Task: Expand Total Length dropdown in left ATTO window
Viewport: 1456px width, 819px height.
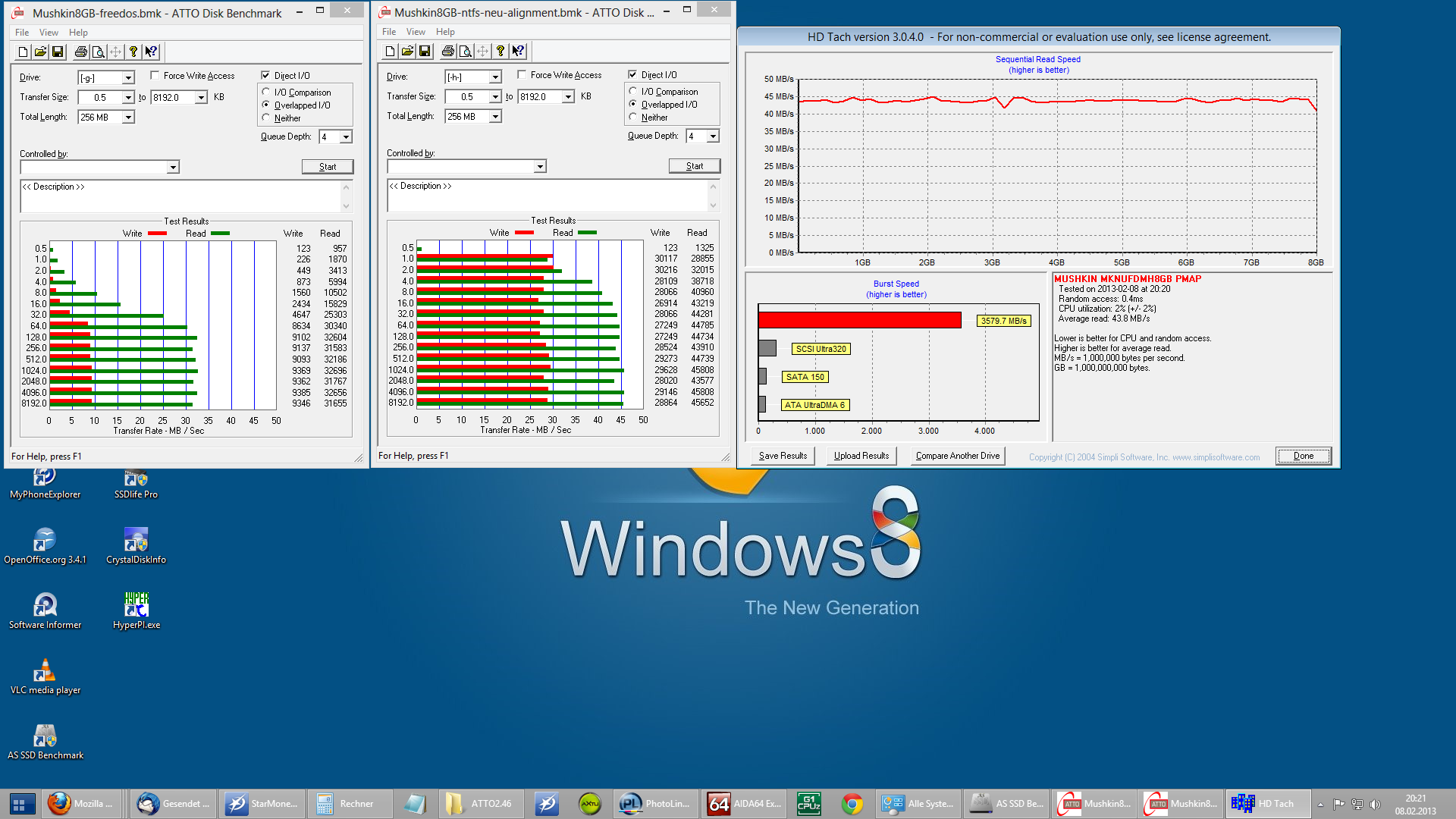Action: 128,117
